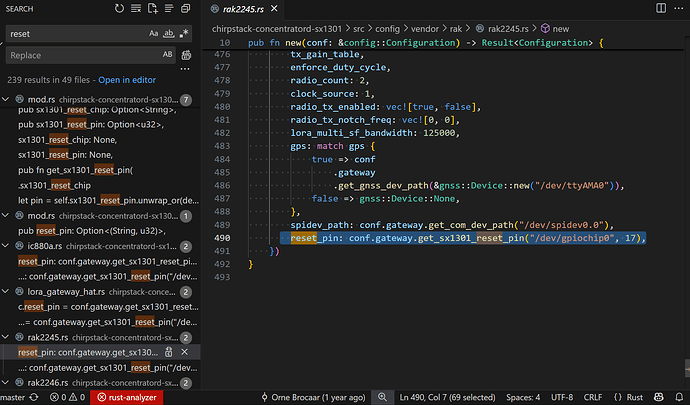Open master branch picker in status bar
The height and width of the screenshot is (405, 690).
pos(13,397)
